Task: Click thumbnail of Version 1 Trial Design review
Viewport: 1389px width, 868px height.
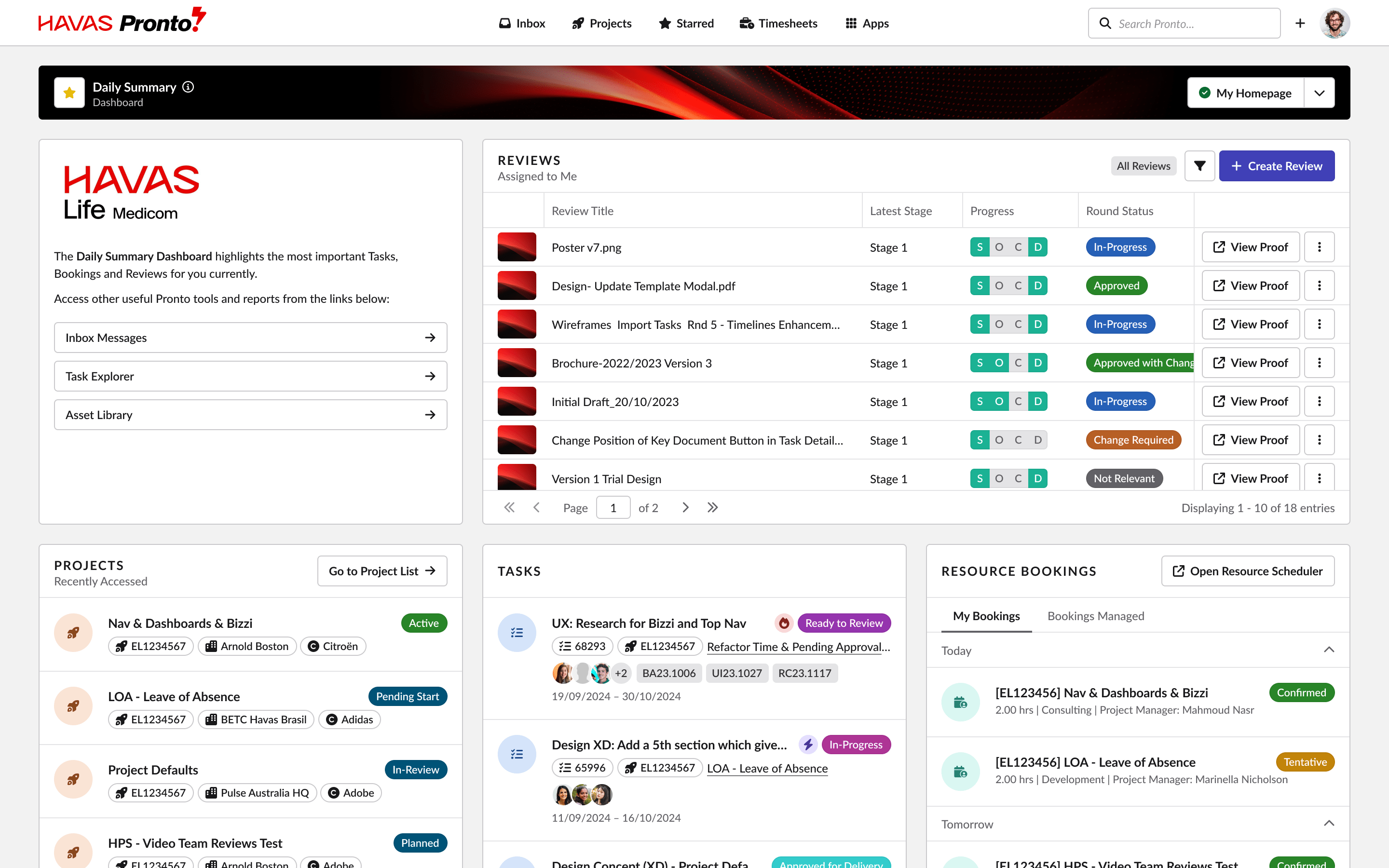Action: (x=517, y=476)
